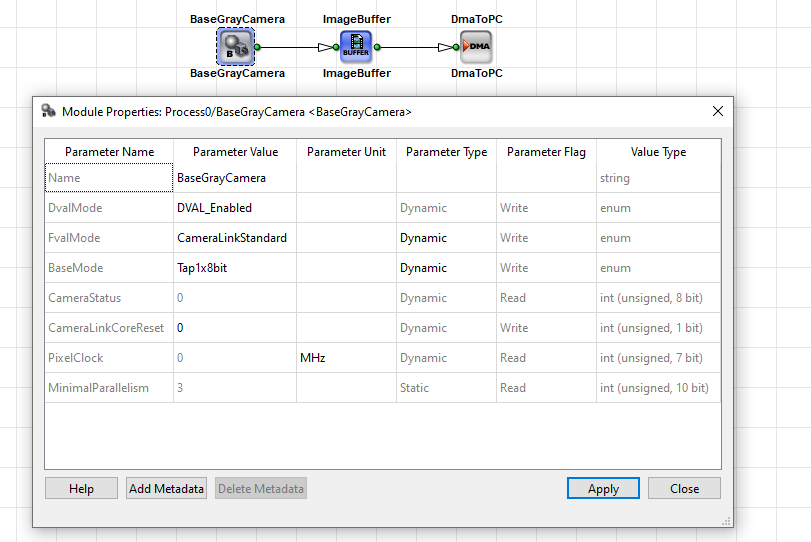Click the DvalMode Write flag cell
The height and width of the screenshot is (542, 811).
546,208
